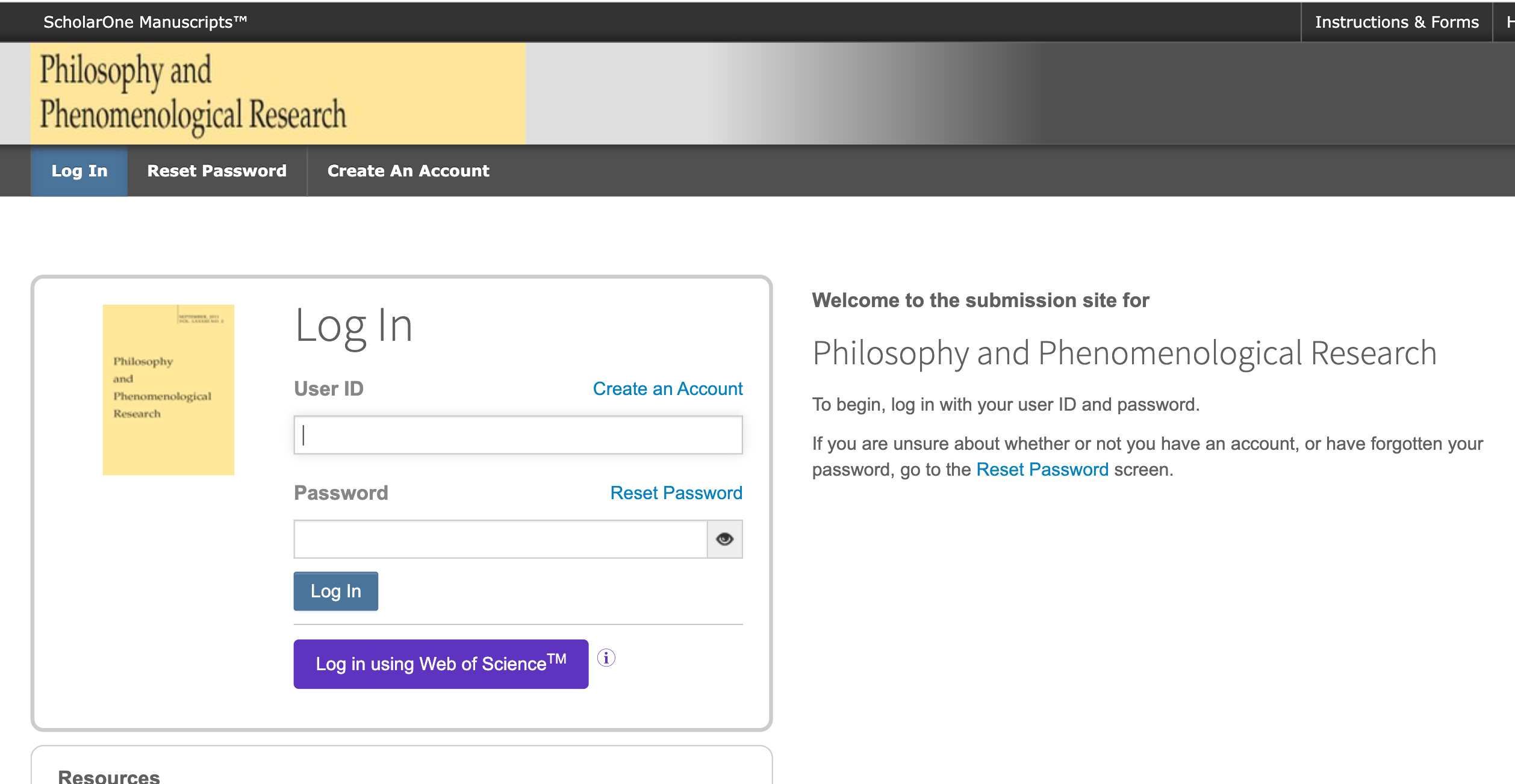Toggle password visibility with the eye icon
Screen dimensions: 1515x784
724,539
